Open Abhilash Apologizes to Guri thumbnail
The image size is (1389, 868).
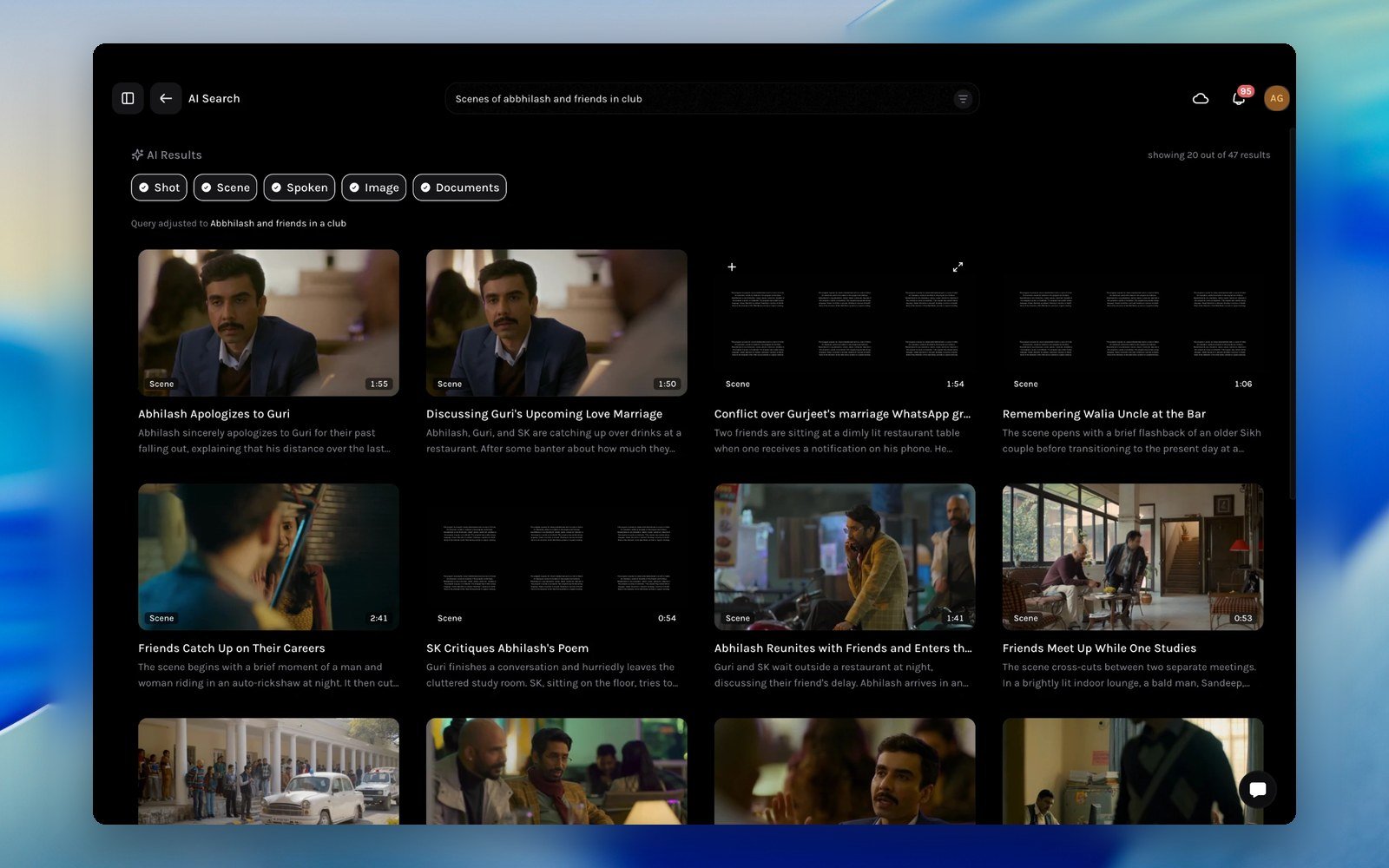[268, 323]
